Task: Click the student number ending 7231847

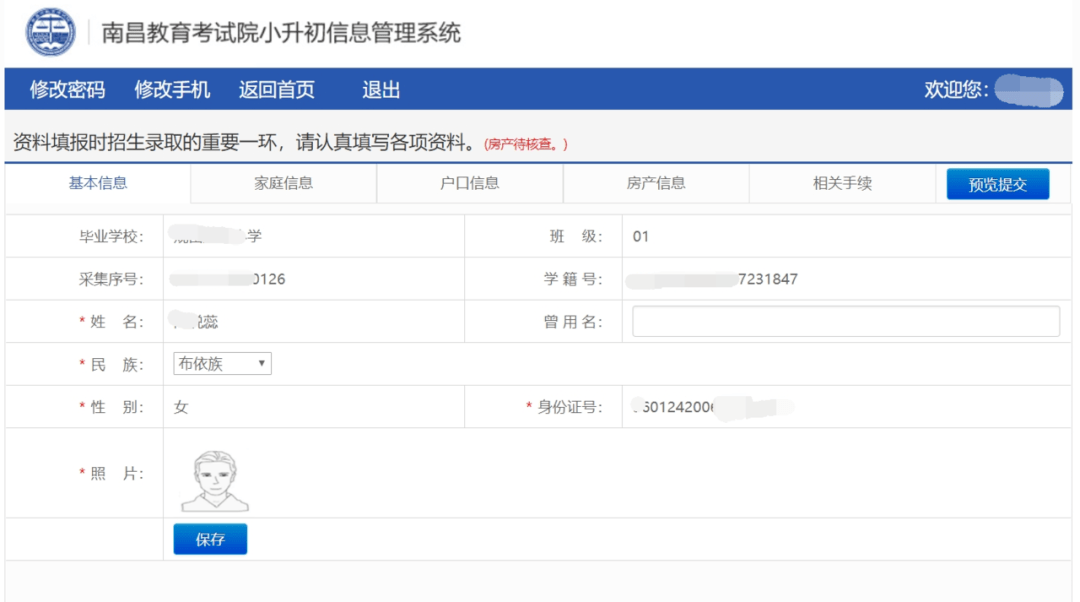Action: click(712, 279)
